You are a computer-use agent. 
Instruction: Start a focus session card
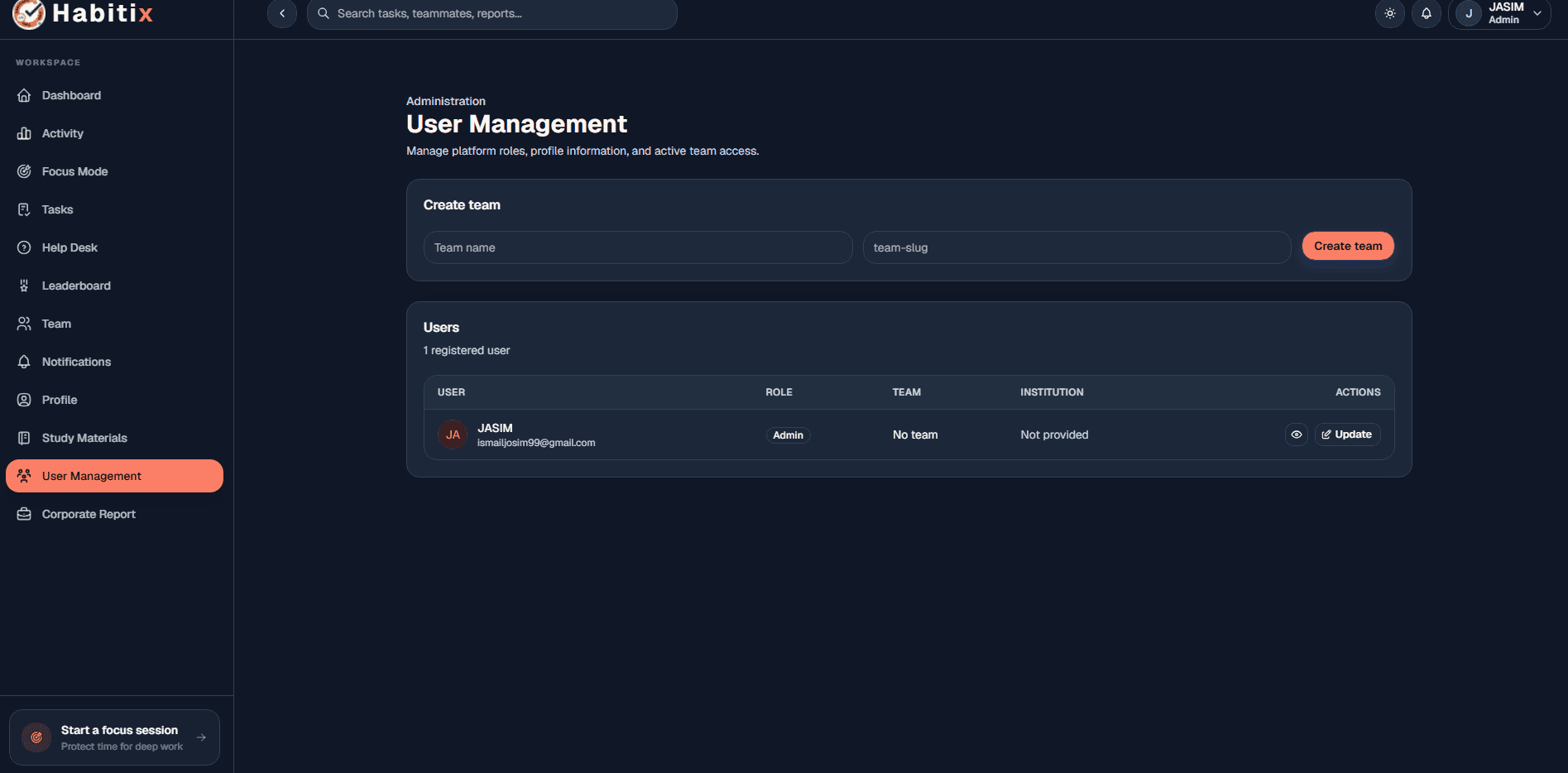coord(114,737)
